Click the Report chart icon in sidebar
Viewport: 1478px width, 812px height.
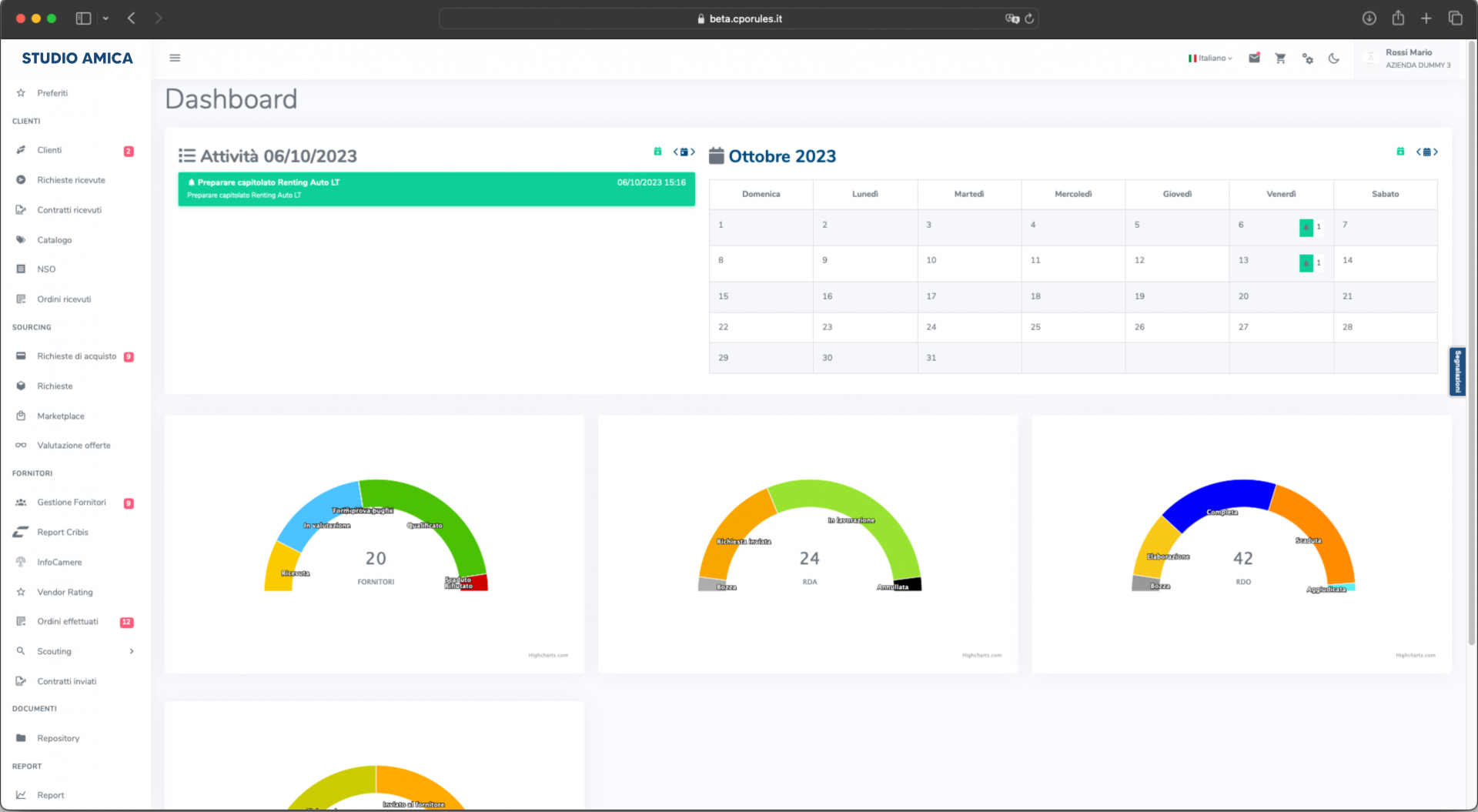point(21,796)
